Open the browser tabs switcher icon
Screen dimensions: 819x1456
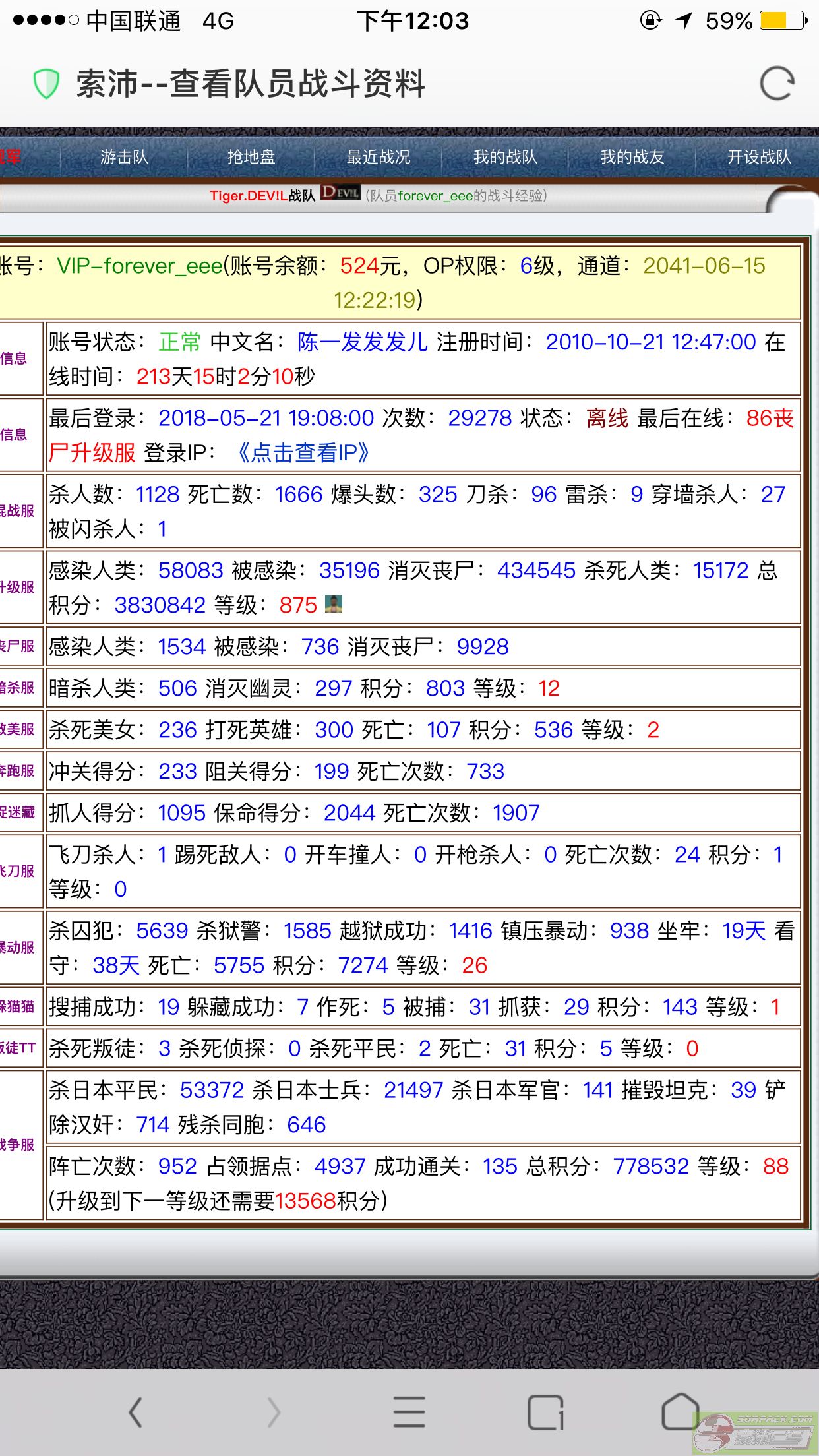(x=546, y=1412)
